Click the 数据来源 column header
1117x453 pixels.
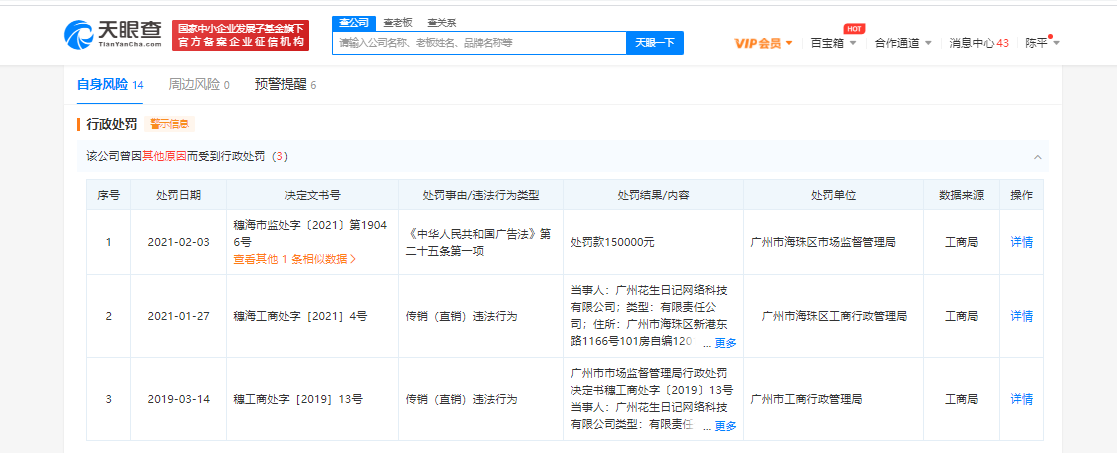(x=961, y=194)
